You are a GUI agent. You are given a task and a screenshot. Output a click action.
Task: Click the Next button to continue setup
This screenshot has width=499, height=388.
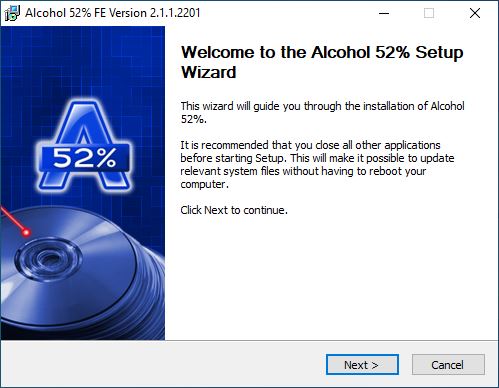362,364
